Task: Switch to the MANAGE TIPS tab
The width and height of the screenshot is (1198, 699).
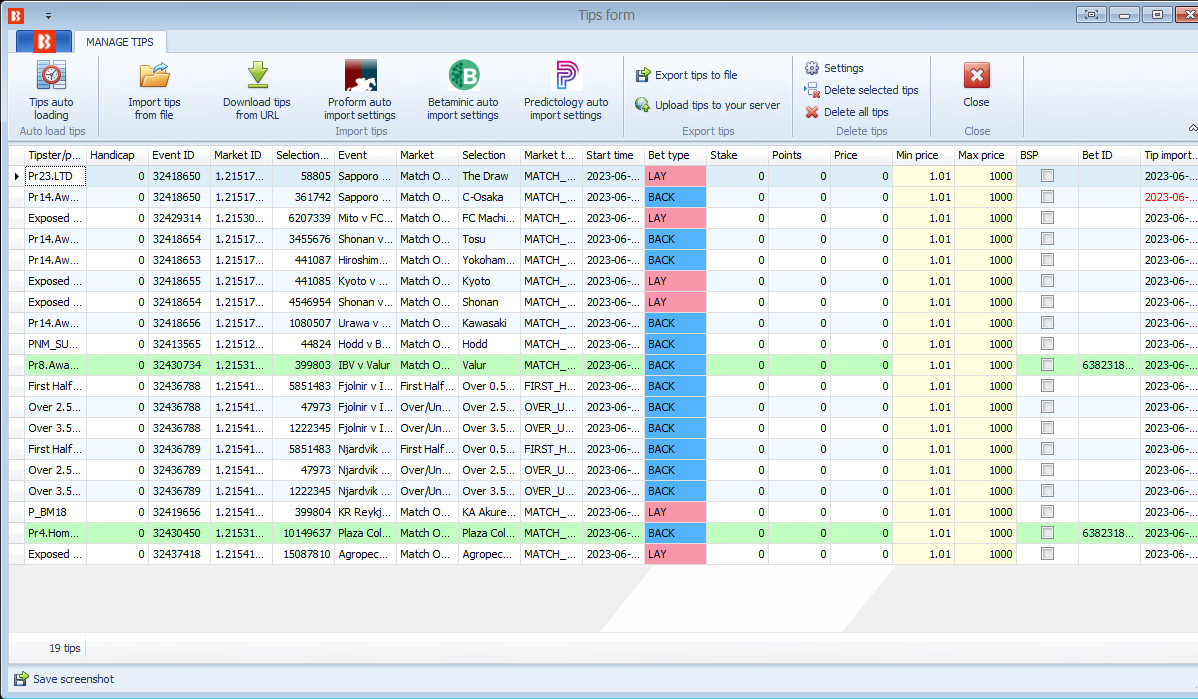Action: (x=120, y=42)
